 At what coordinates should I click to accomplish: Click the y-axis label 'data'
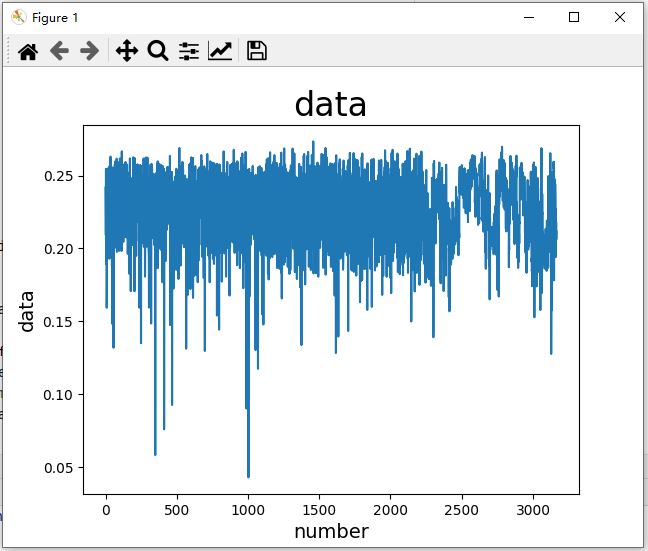coord(26,311)
